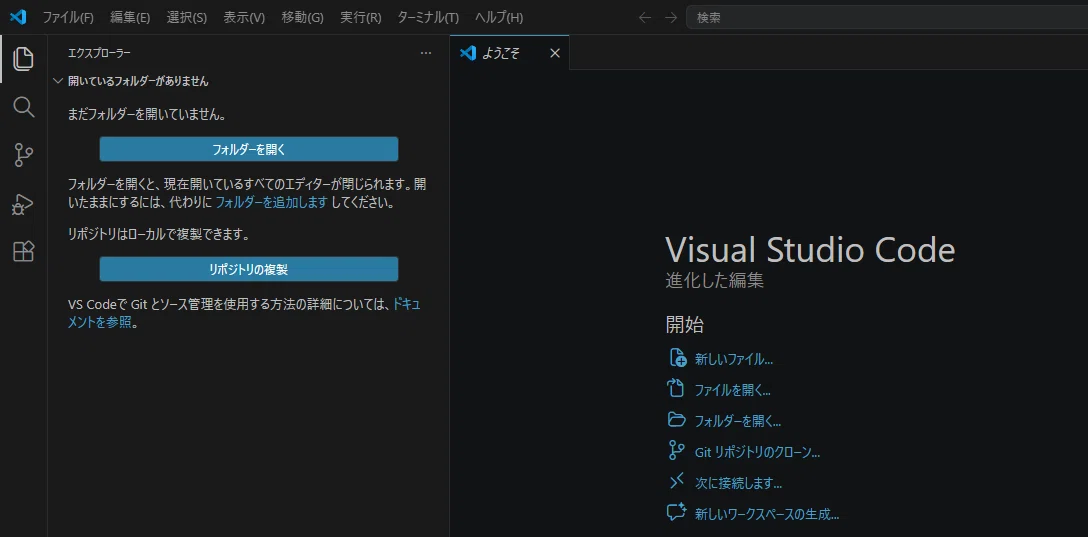The image size is (1088, 537).
Task: Close the ようこそ tab
Action: [x=554, y=53]
